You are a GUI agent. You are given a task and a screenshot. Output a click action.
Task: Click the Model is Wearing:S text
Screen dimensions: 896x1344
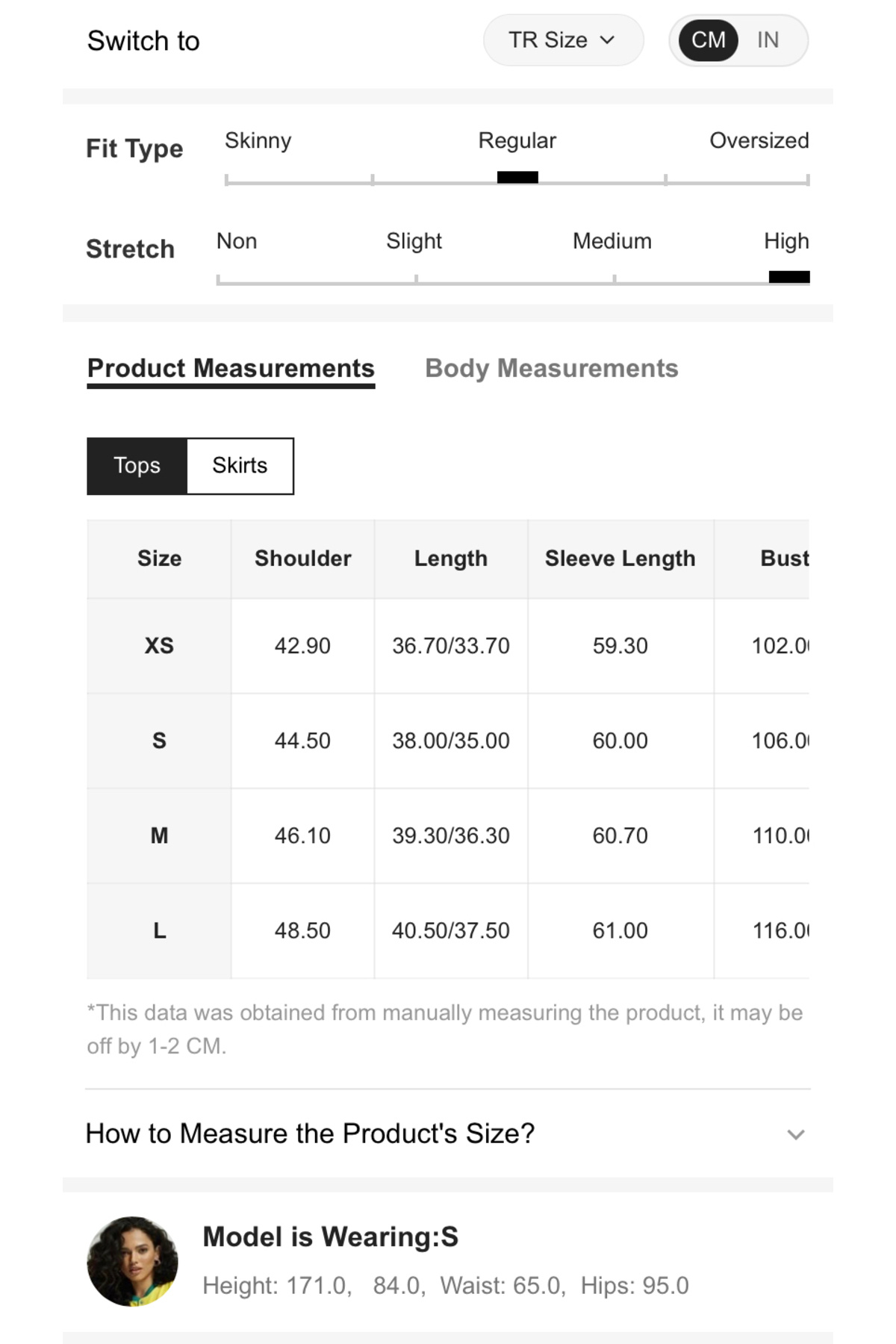click(330, 1237)
